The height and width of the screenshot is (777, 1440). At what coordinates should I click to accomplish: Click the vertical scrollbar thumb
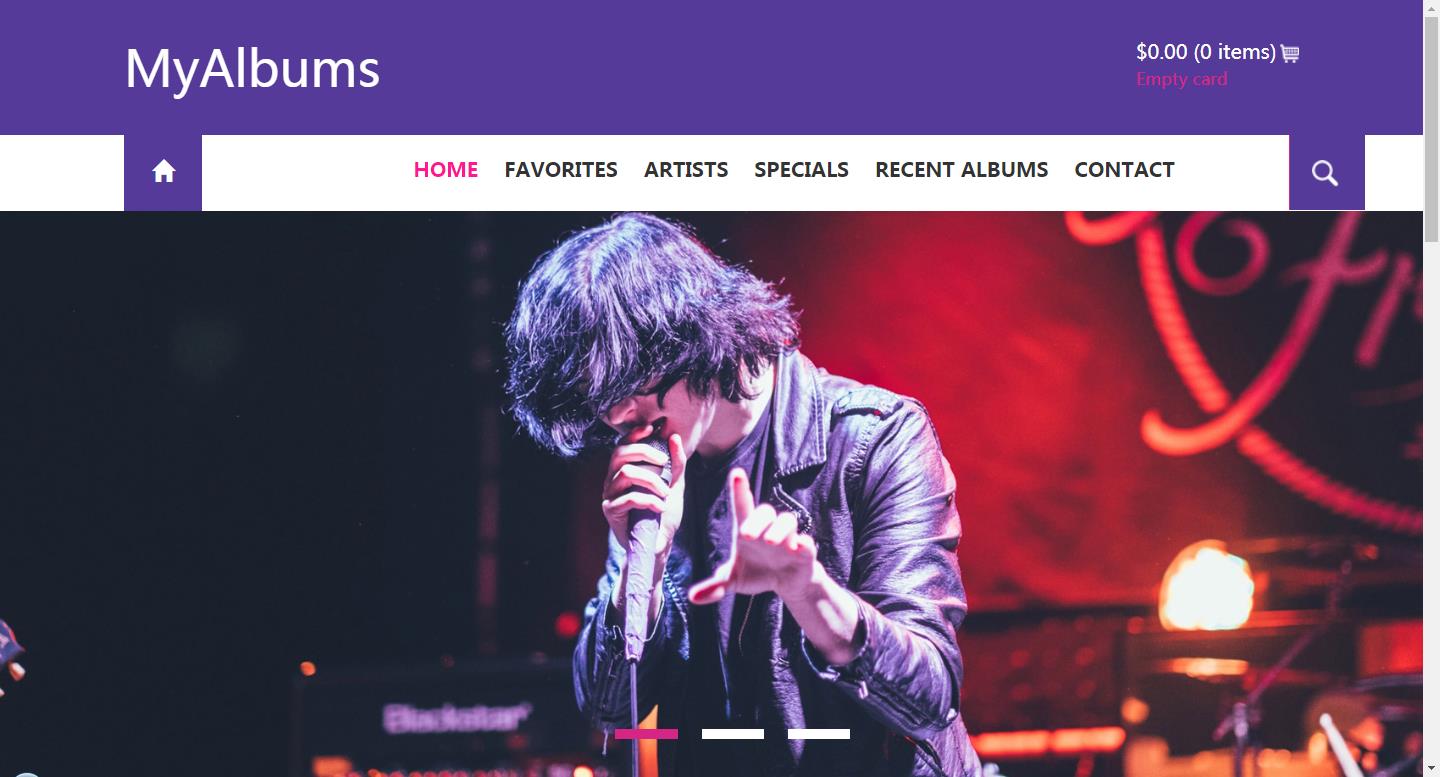tap(1431, 128)
